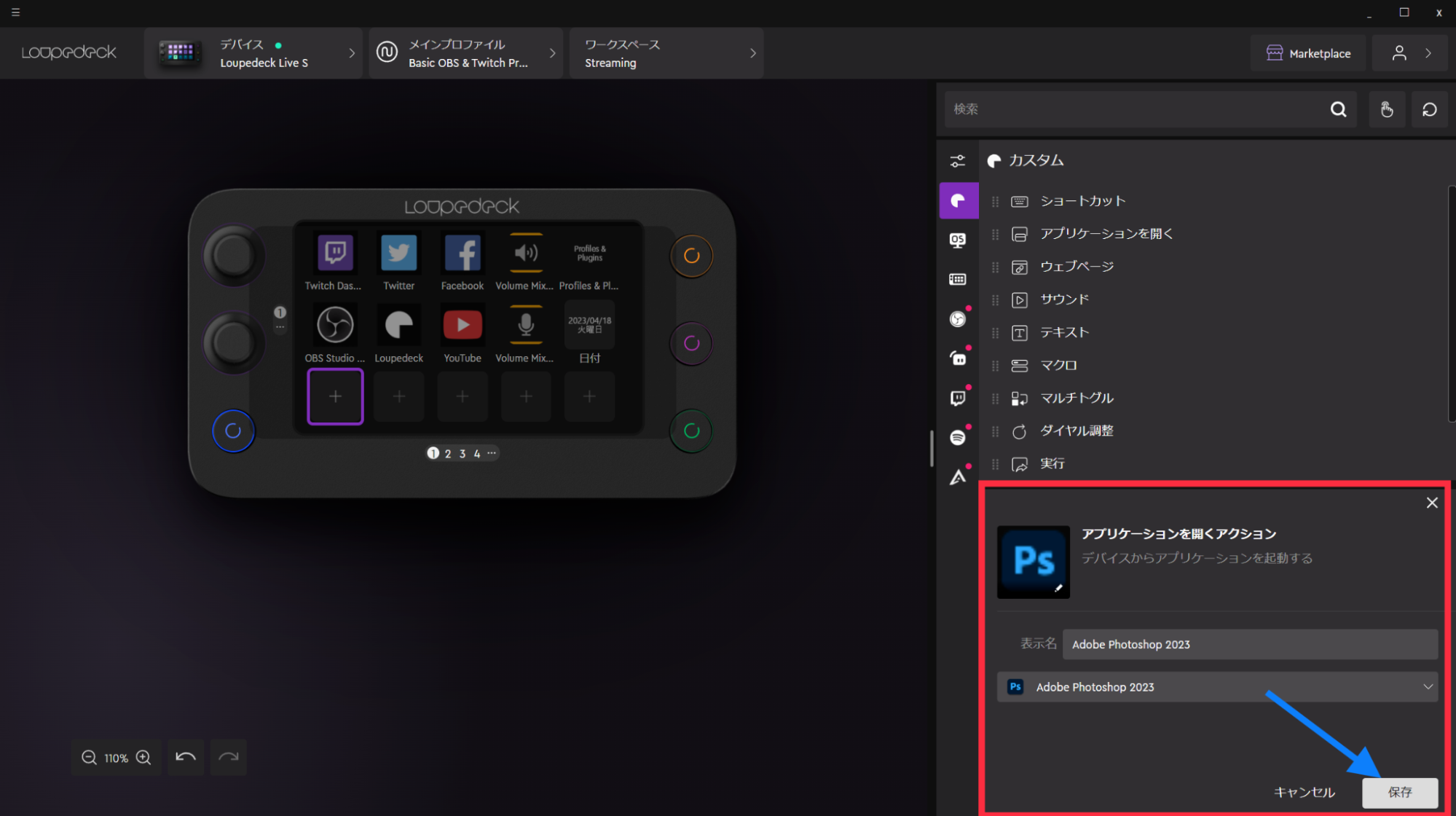Click the OBS Studio button on device
The image size is (1456, 816).
point(335,325)
